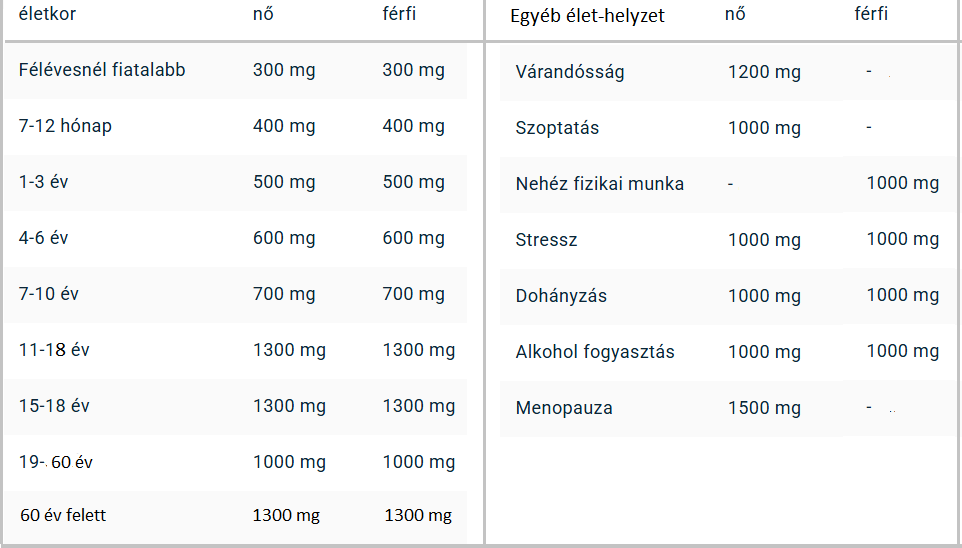Select the 'Félévesnél fiatalabb' row label

click(x=102, y=70)
